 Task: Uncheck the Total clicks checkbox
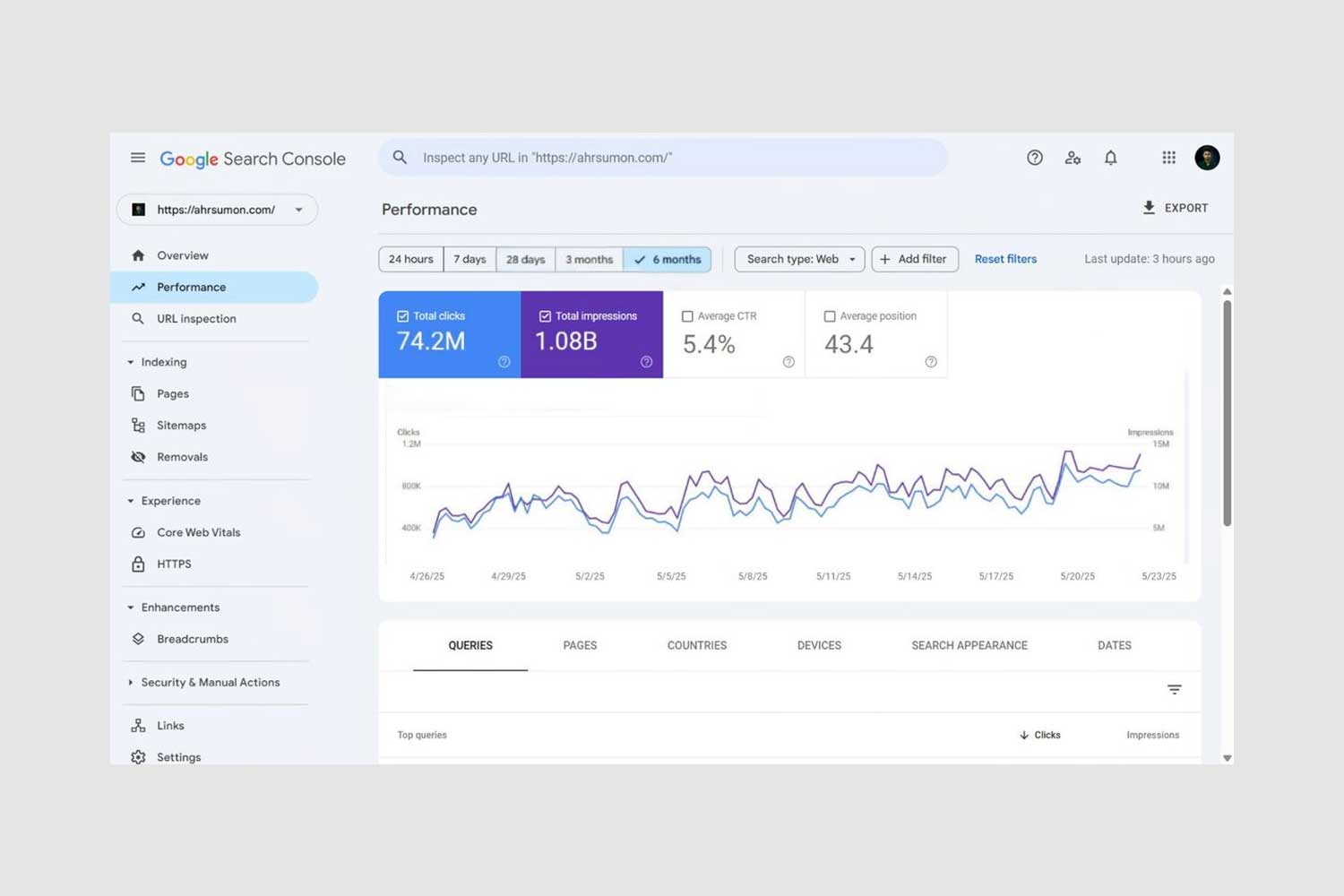[x=403, y=316]
